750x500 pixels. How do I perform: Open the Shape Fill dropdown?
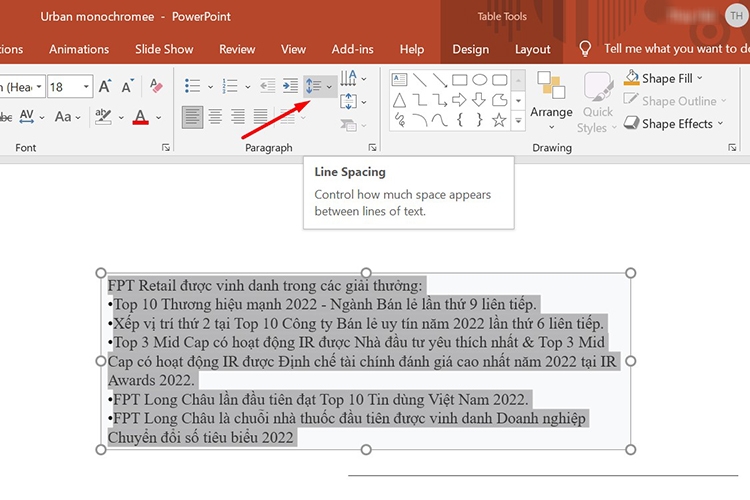click(663, 78)
